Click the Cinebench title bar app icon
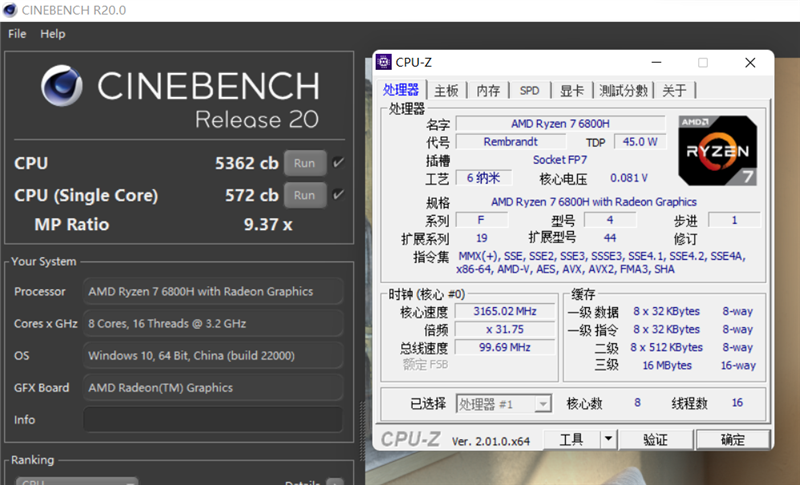The width and height of the screenshot is (800, 485). pyautogui.click(x=10, y=10)
